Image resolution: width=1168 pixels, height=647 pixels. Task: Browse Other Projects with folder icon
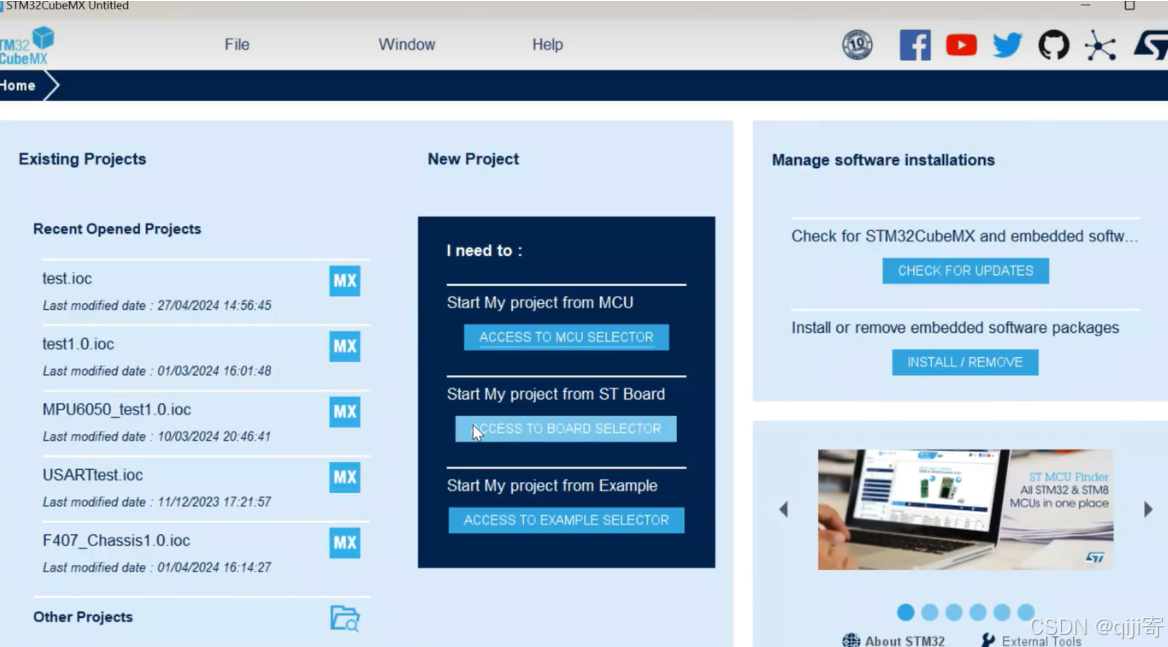345,618
